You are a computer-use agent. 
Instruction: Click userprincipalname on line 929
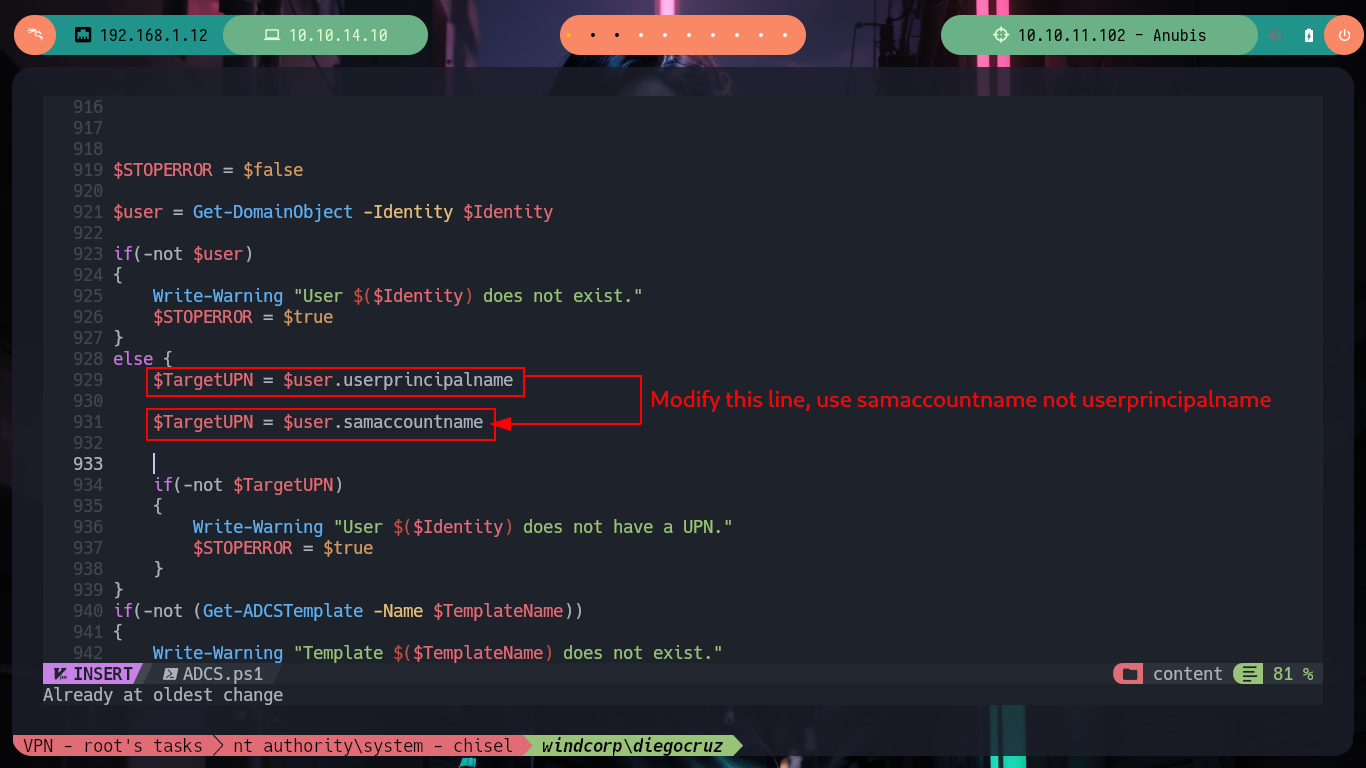click(428, 380)
